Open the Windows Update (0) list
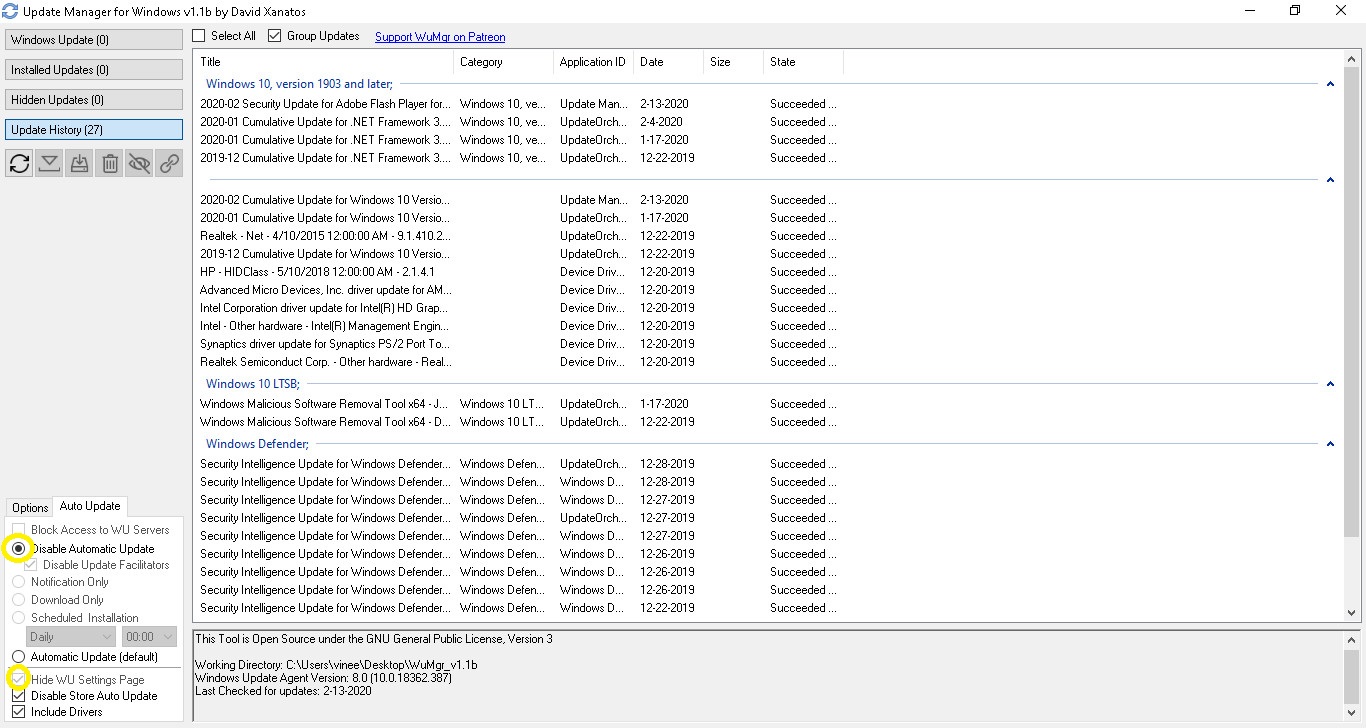 94,40
